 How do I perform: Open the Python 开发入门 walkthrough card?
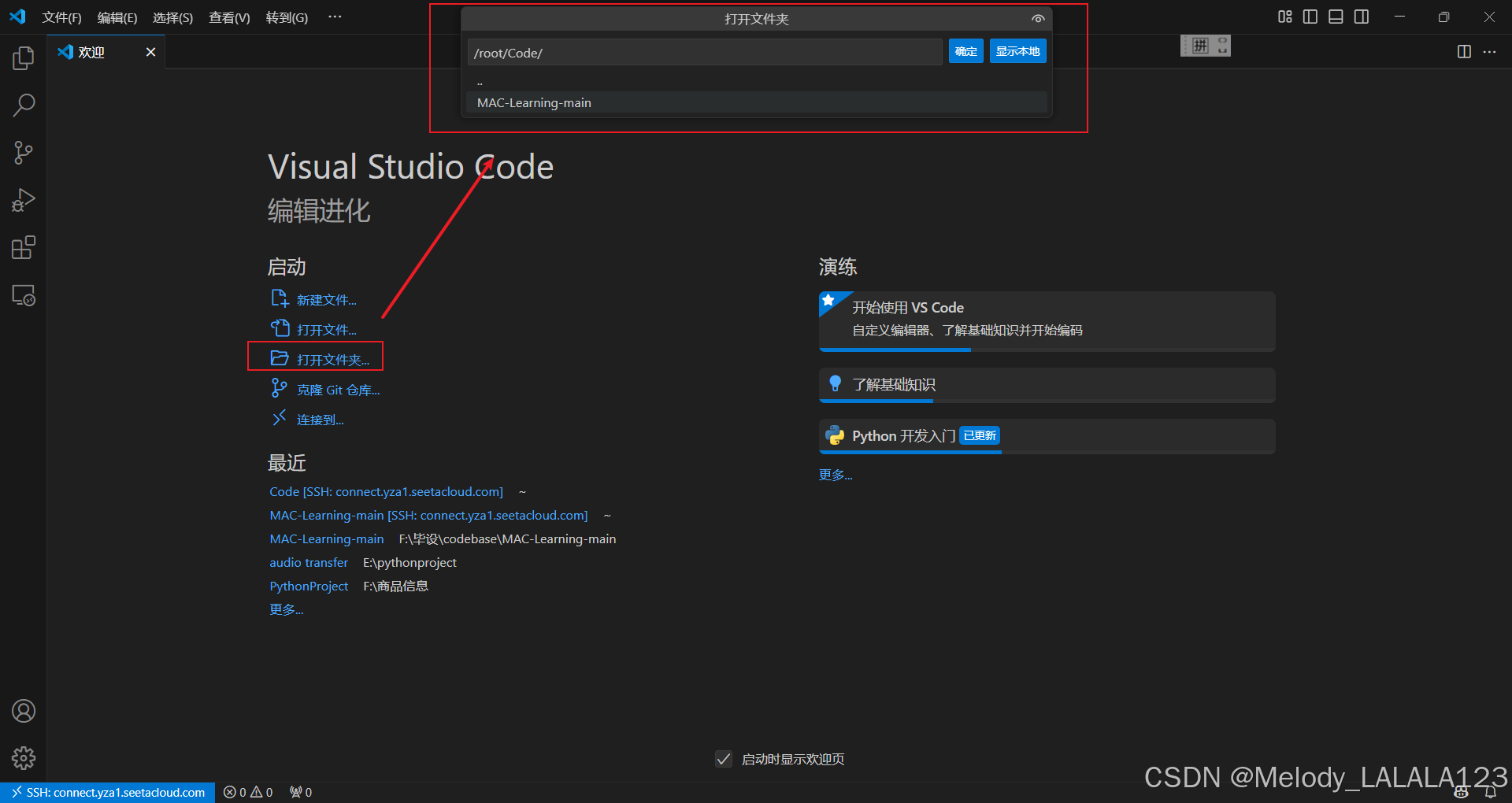(1047, 436)
